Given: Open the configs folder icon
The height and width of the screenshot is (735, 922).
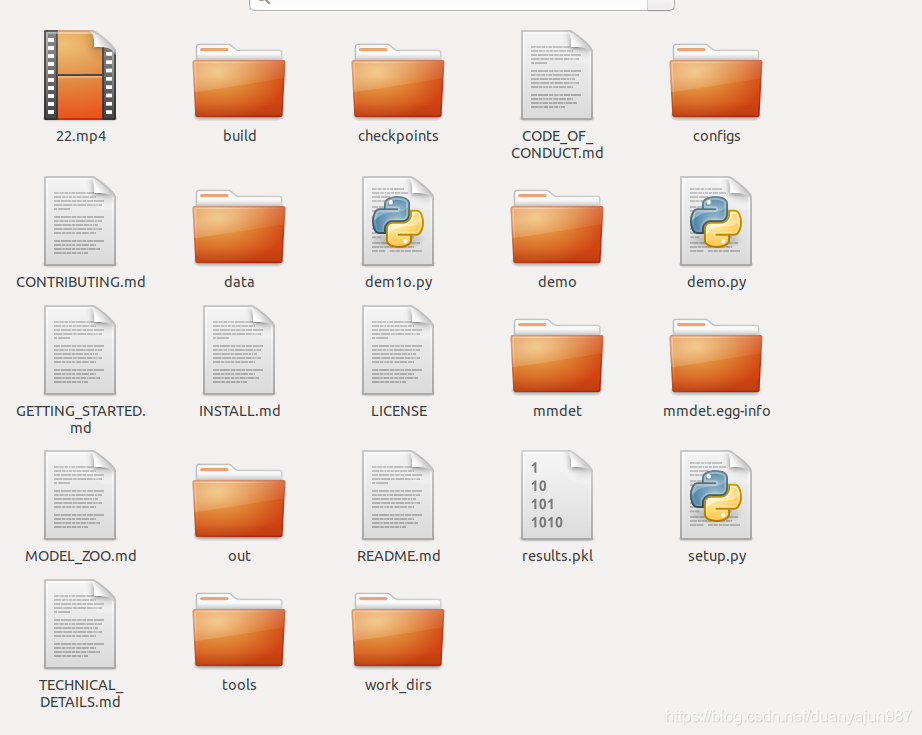Looking at the screenshot, I should coord(716,81).
